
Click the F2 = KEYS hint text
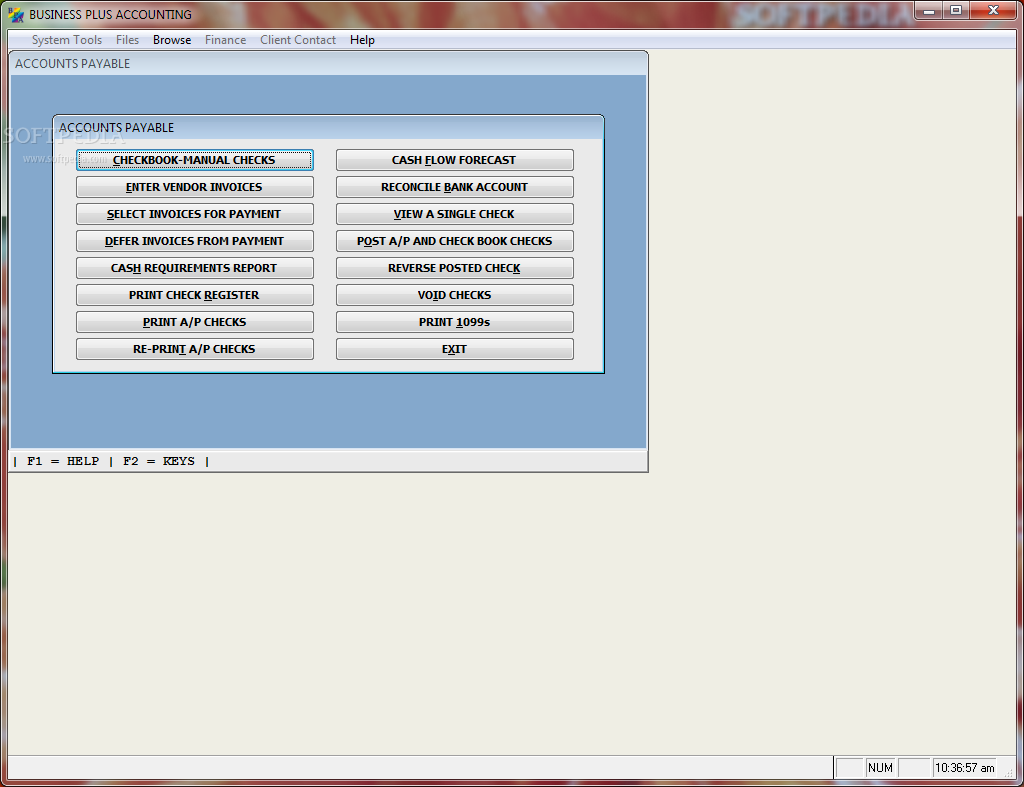click(x=159, y=461)
